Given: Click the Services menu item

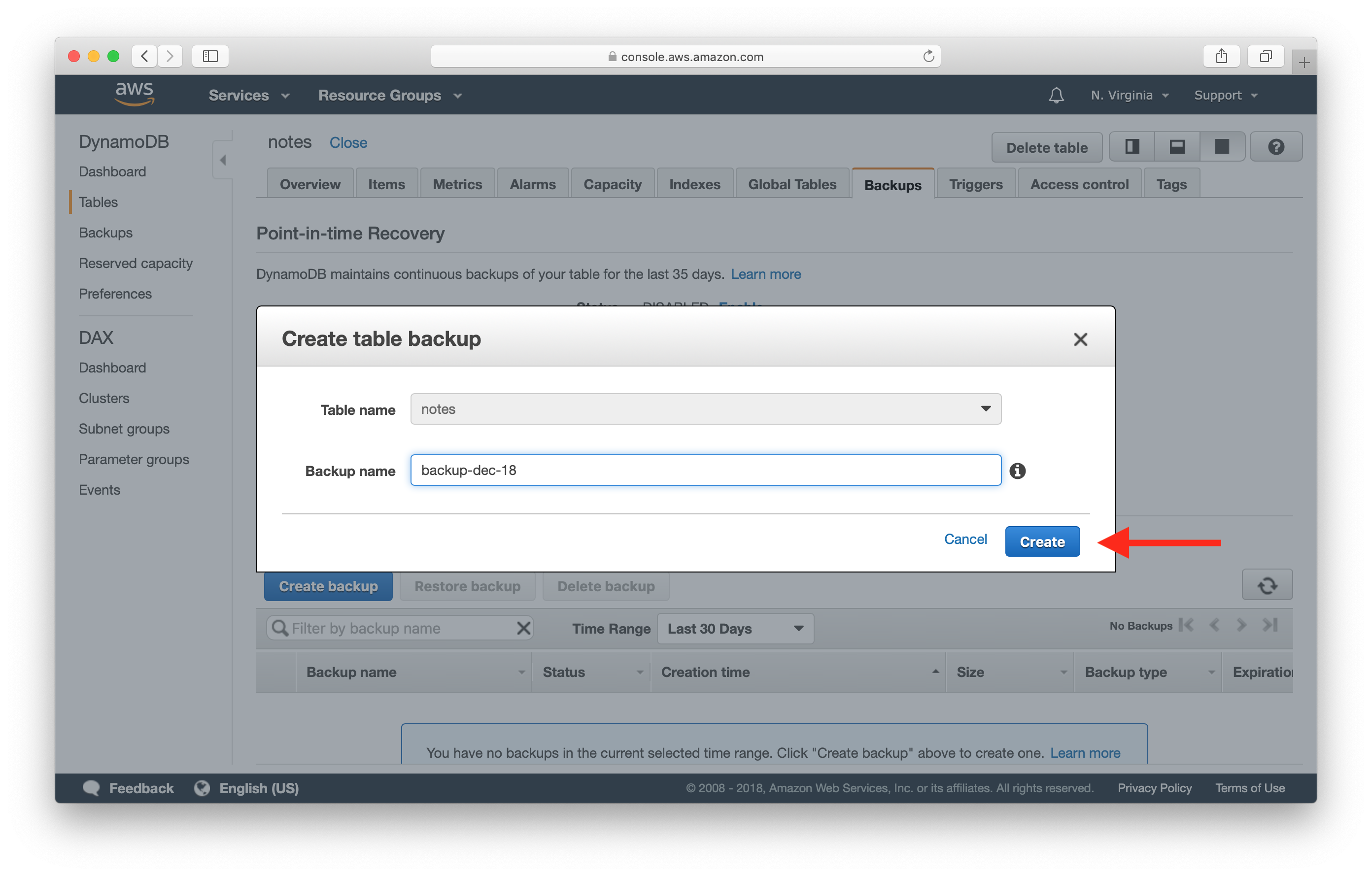Looking at the screenshot, I should click(x=240, y=94).
